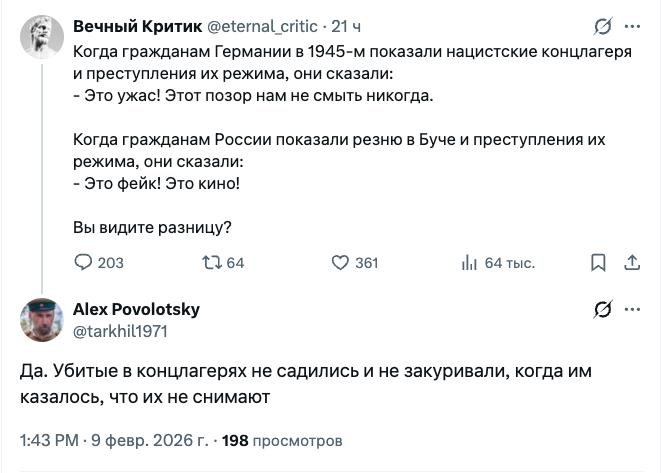661x473 pixels.
Task: Open Alex Povolotsky profile avatar
Action: (x=42, y=320)
